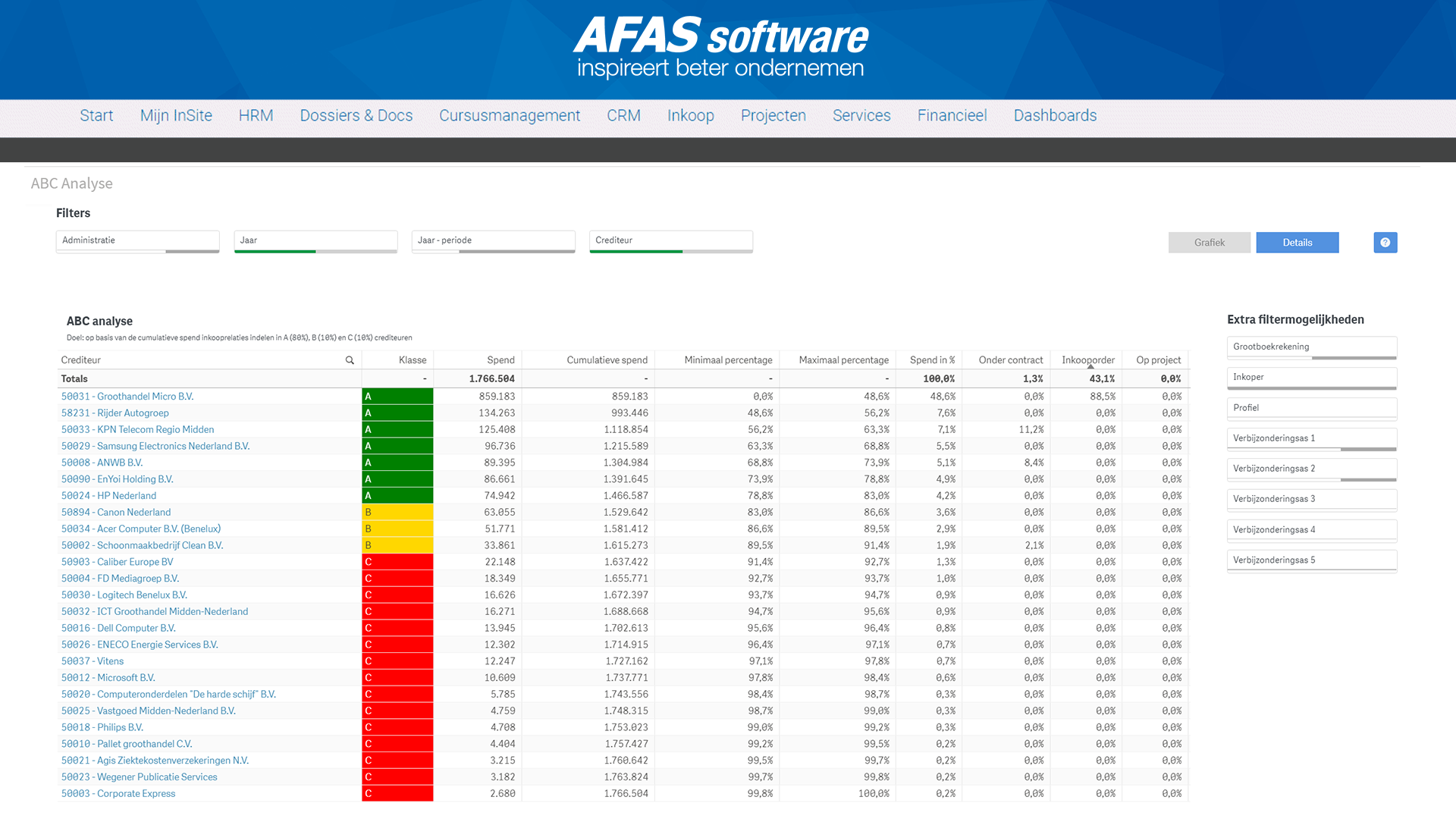Viewport: 1456px width, 819px height.
Task: Click Onder contract value 11,2% for KPN
Action: click(x=1031, y=430)
